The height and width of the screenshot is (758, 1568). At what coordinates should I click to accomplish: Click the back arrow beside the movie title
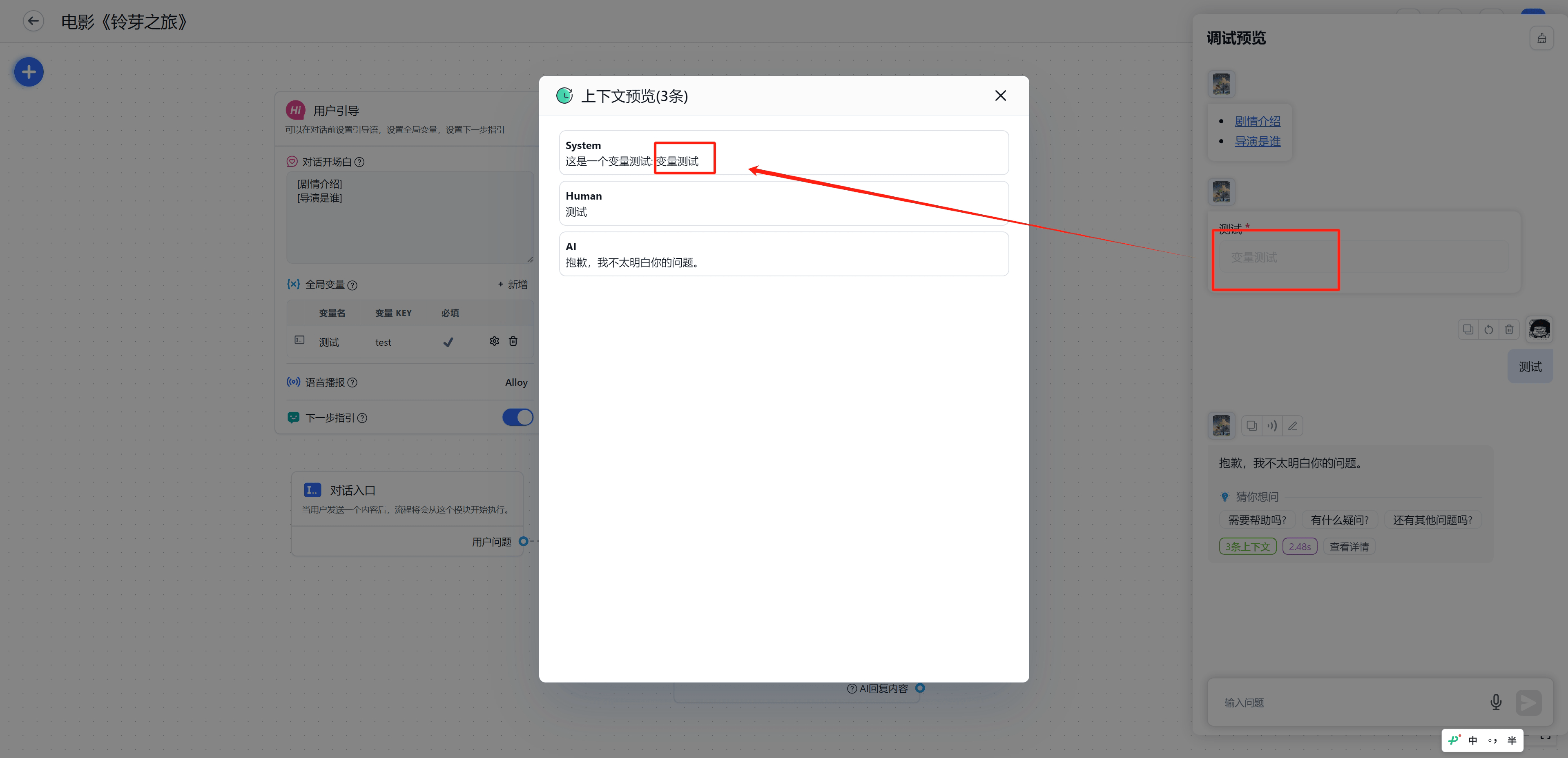[33, 21]
